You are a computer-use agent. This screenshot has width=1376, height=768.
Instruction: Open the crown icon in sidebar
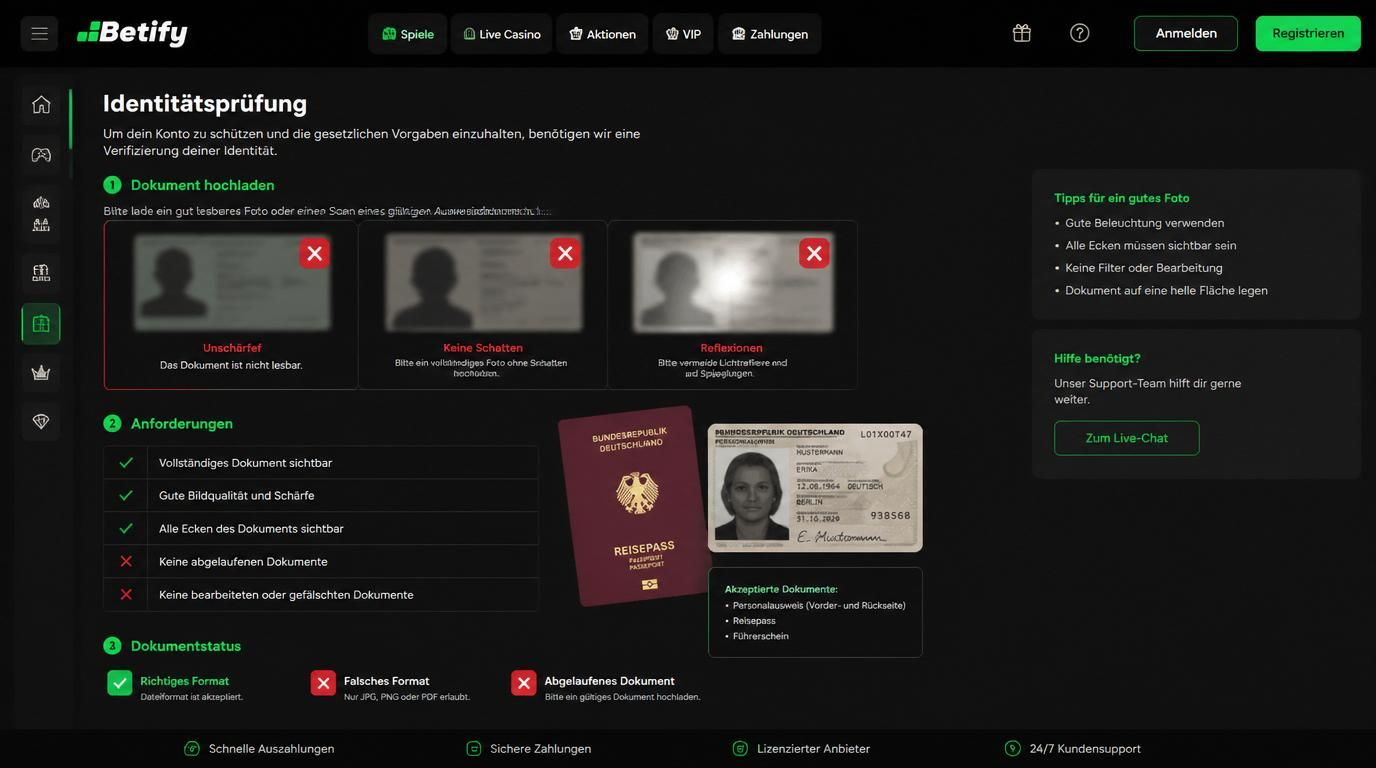41,373
